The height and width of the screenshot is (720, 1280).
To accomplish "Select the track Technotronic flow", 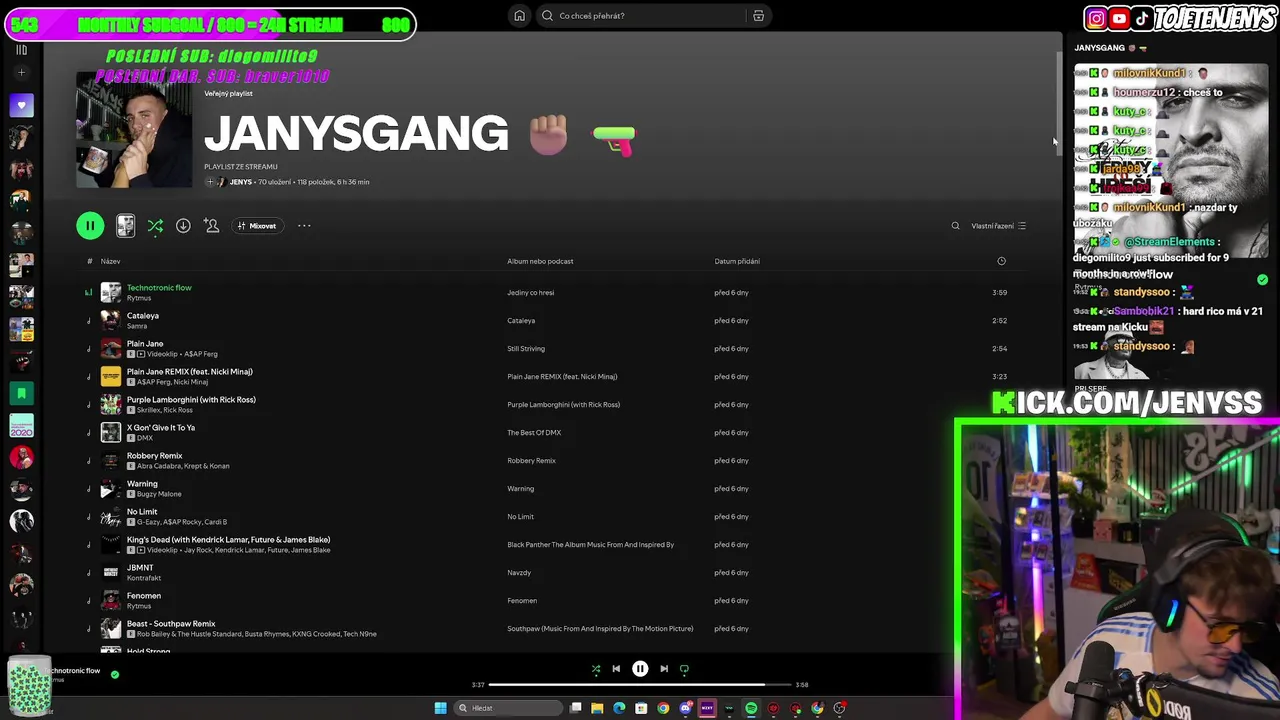I will [159, 288].
